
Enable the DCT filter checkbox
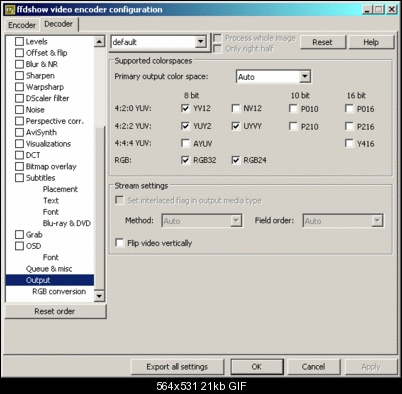point(19,155)
